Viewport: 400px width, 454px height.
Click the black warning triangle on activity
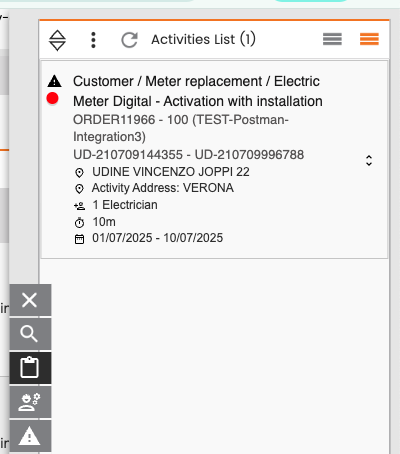(x=54, y=81)
